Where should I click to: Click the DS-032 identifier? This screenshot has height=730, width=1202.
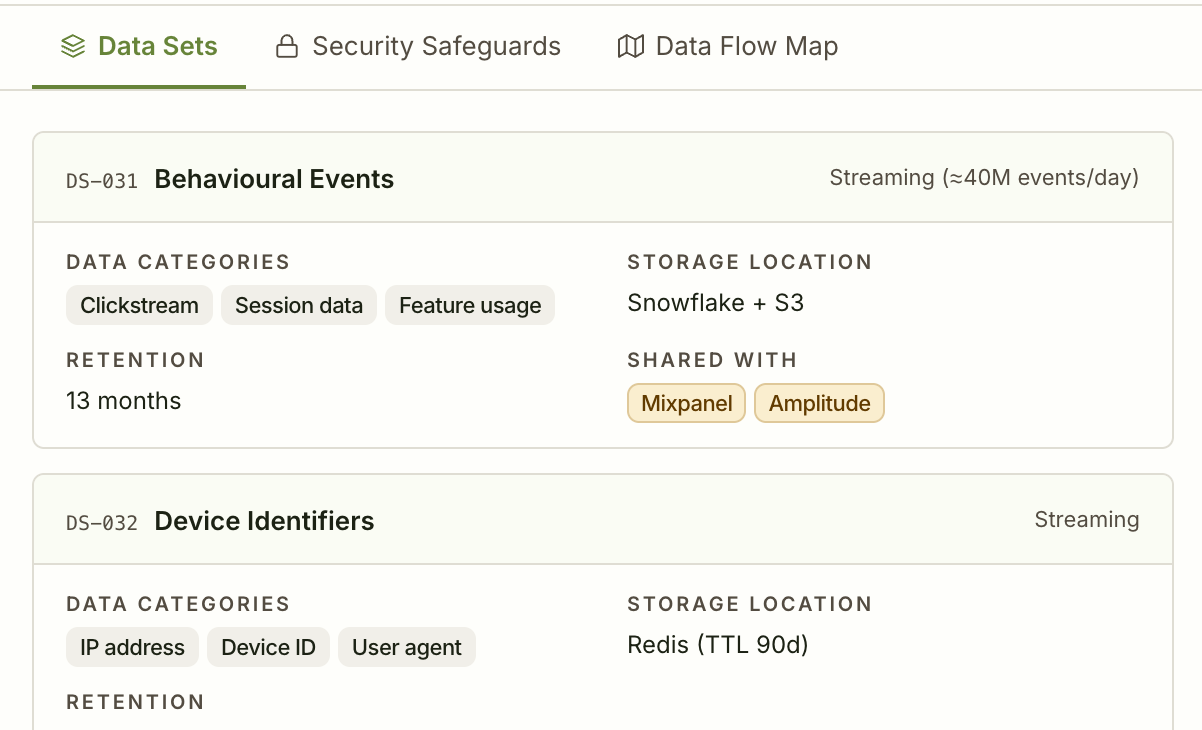pyautogui.click(x=102, y=523)
